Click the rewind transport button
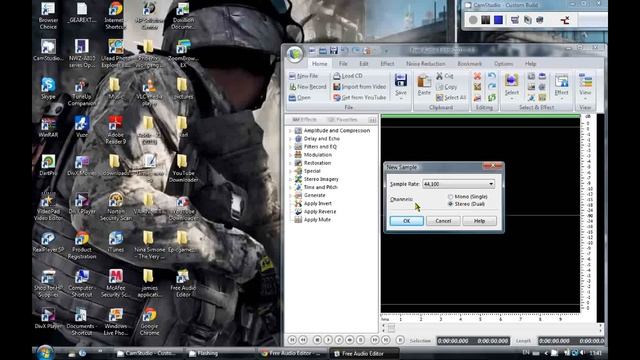 point(303,340)
